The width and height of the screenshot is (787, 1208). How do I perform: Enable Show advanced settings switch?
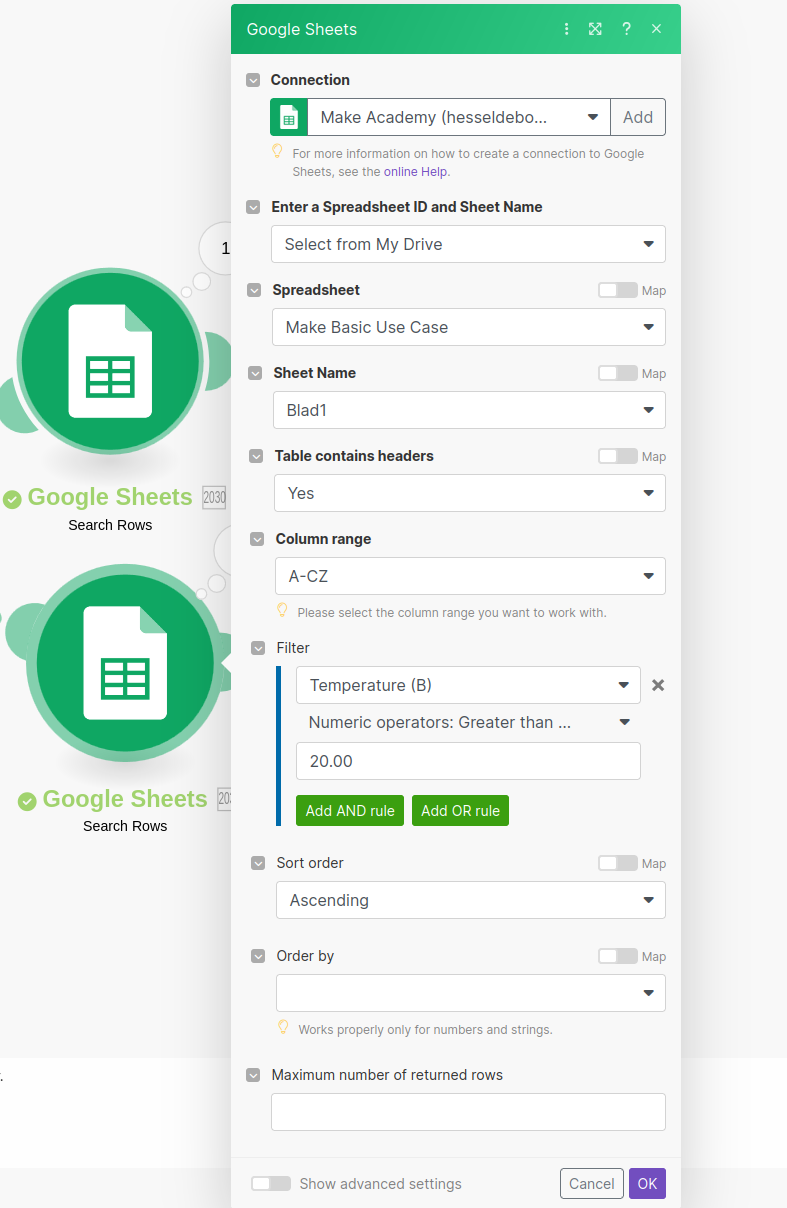(x=270, y=1183)
